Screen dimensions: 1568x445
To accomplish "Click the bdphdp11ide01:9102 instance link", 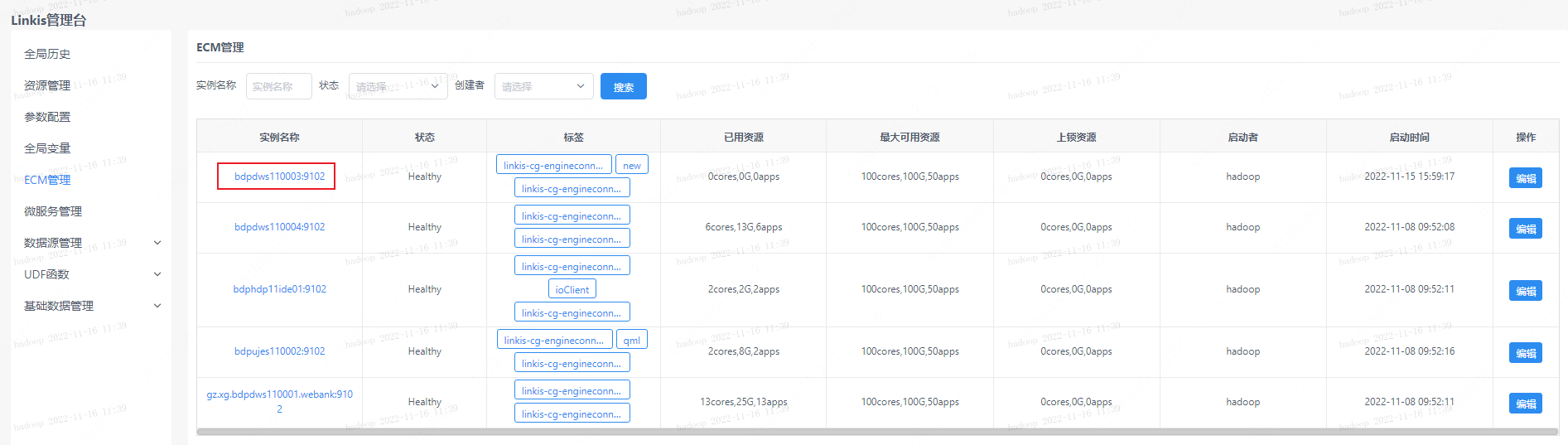I will click(x=279, y=289).
